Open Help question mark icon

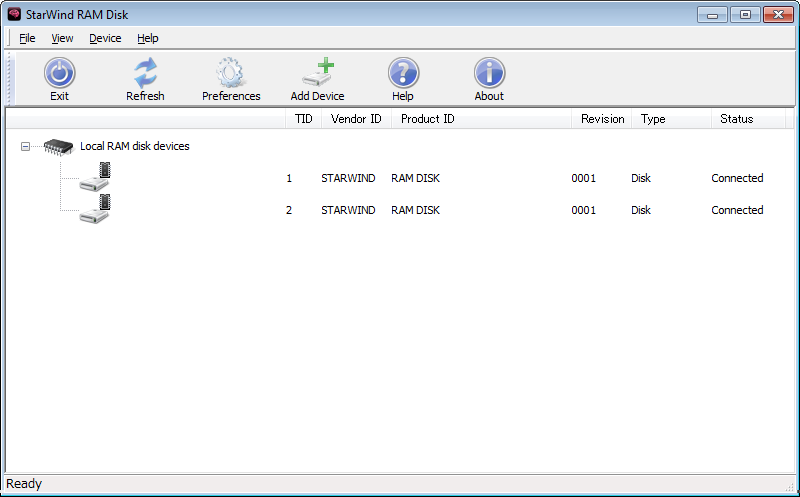tap(403, 72)
